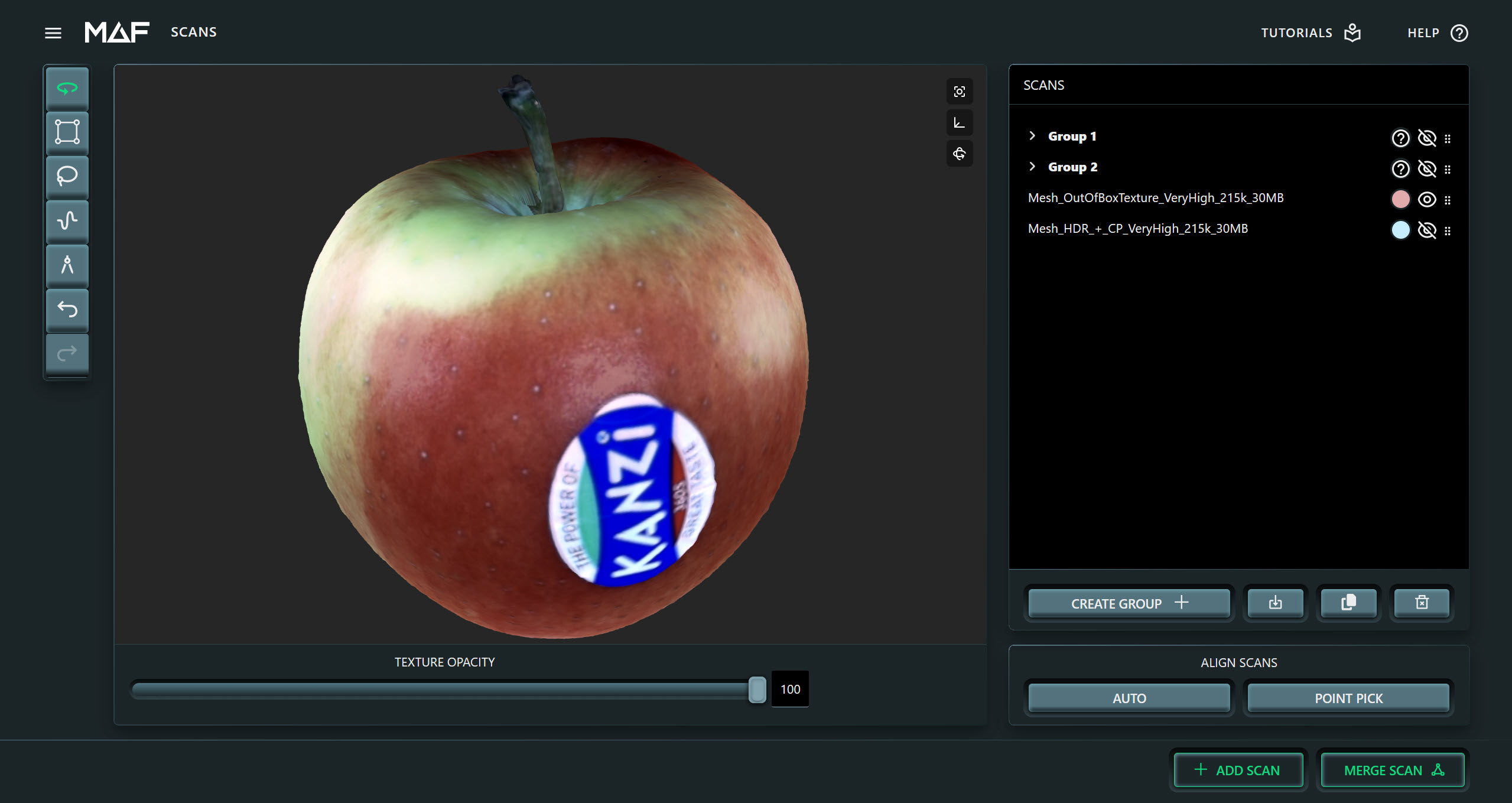1512x803 pixels.
Task: Select the rotate view tool
Action: (67, 89)
